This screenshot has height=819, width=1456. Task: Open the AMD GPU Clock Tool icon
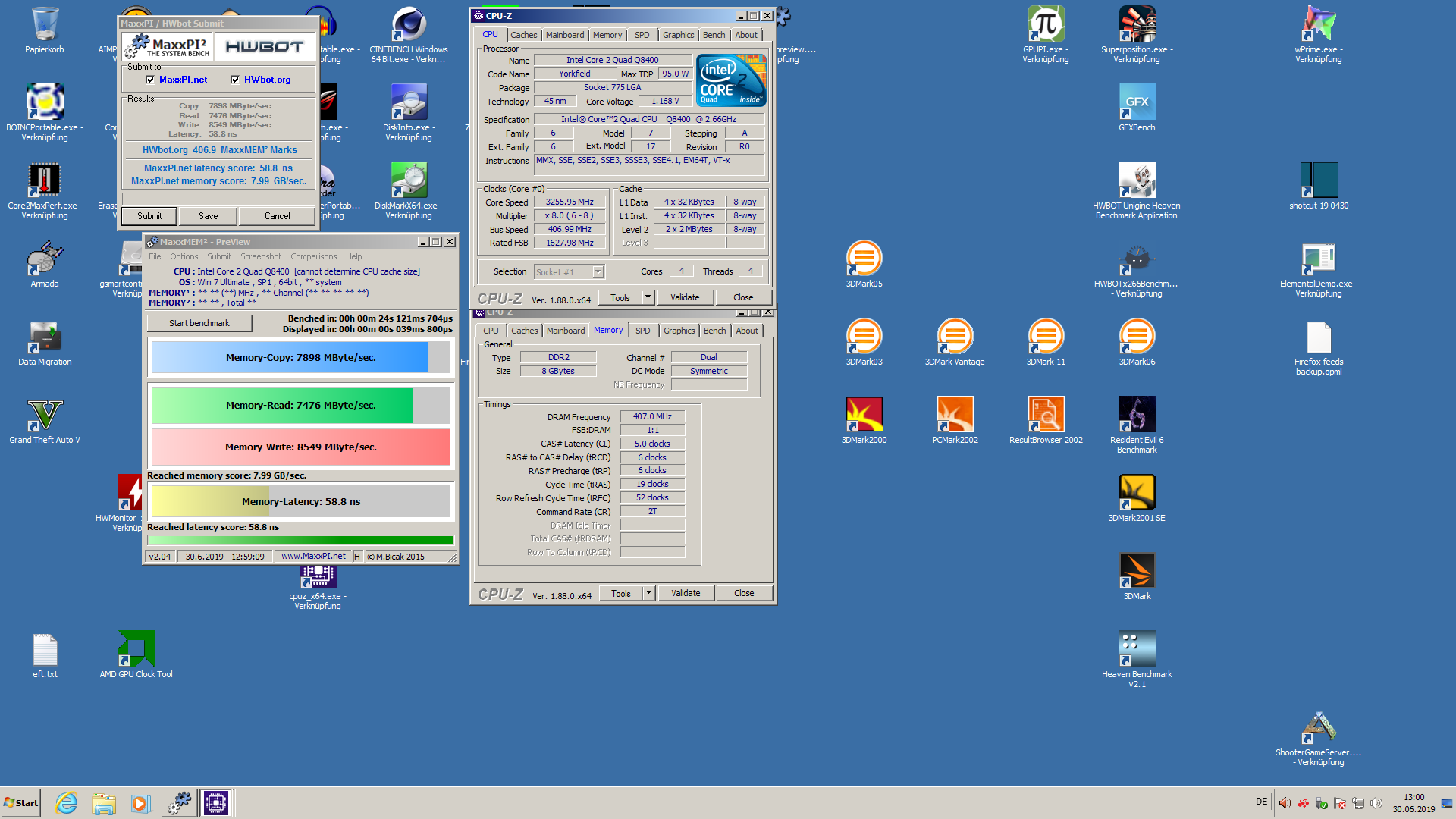coord(136,655)
